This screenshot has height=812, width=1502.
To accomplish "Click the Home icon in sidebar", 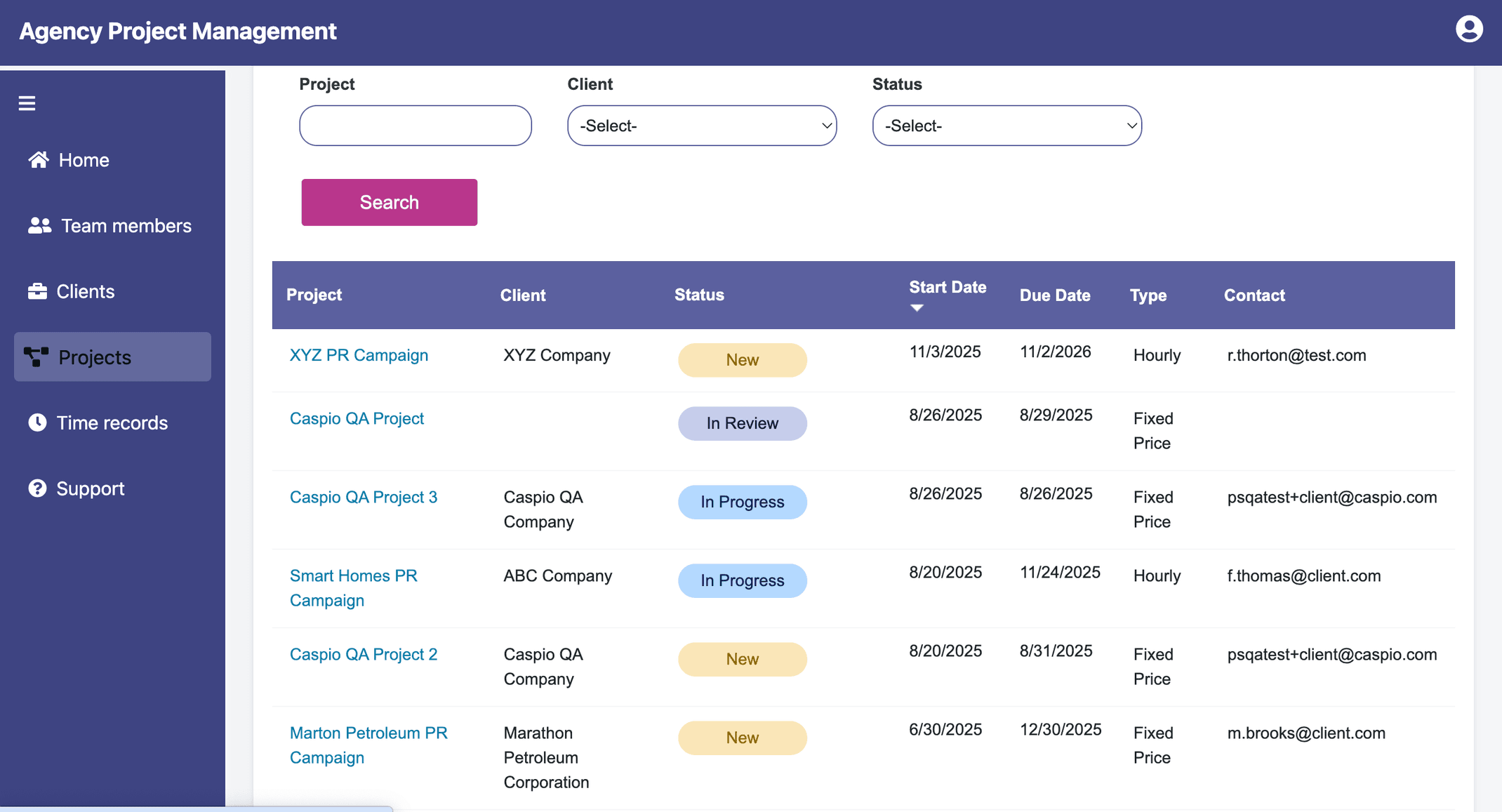I will tap(39, 159).
